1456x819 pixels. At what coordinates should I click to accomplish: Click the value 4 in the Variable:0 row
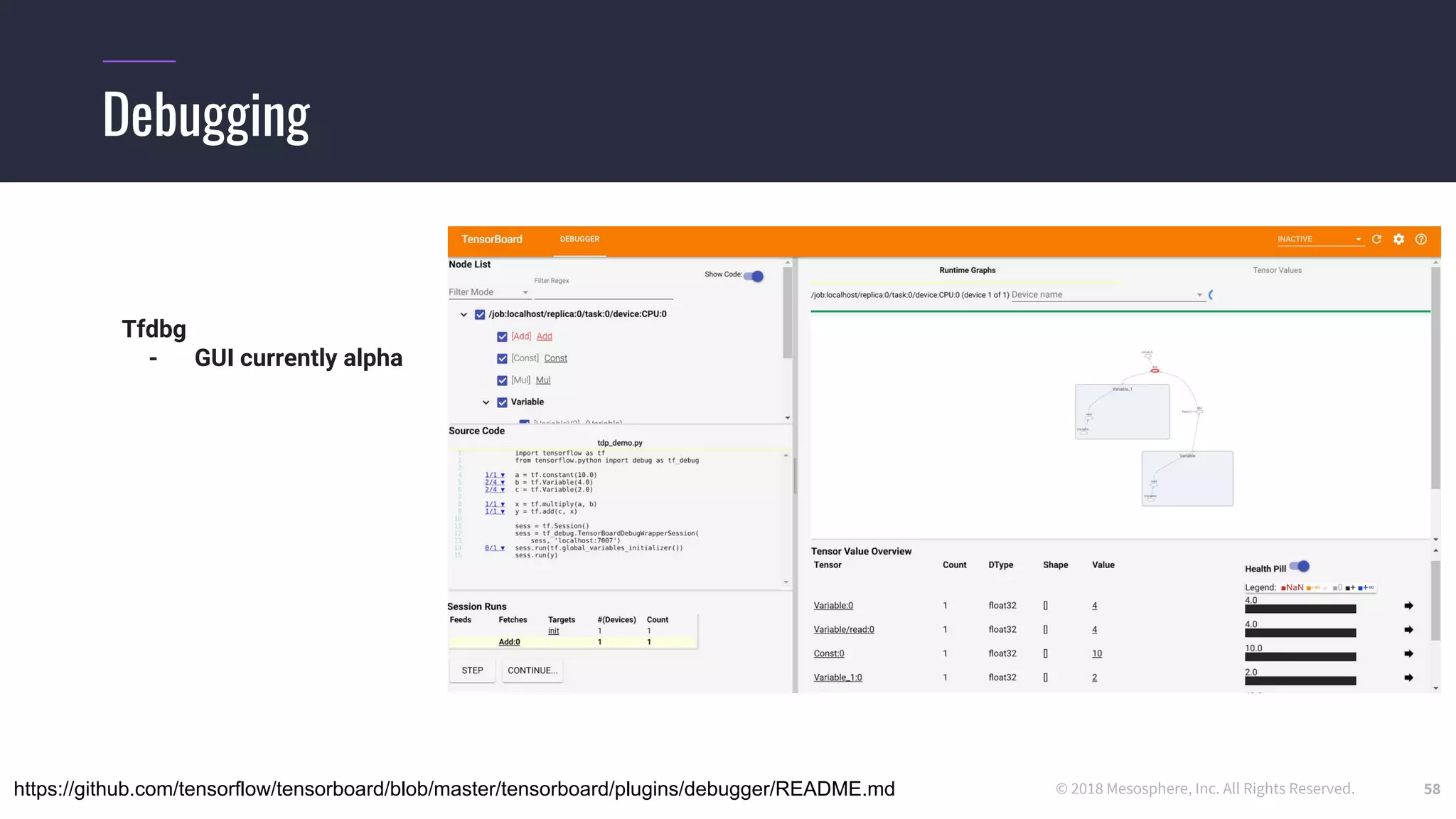pyautogui.click(x=1095, y=606)
